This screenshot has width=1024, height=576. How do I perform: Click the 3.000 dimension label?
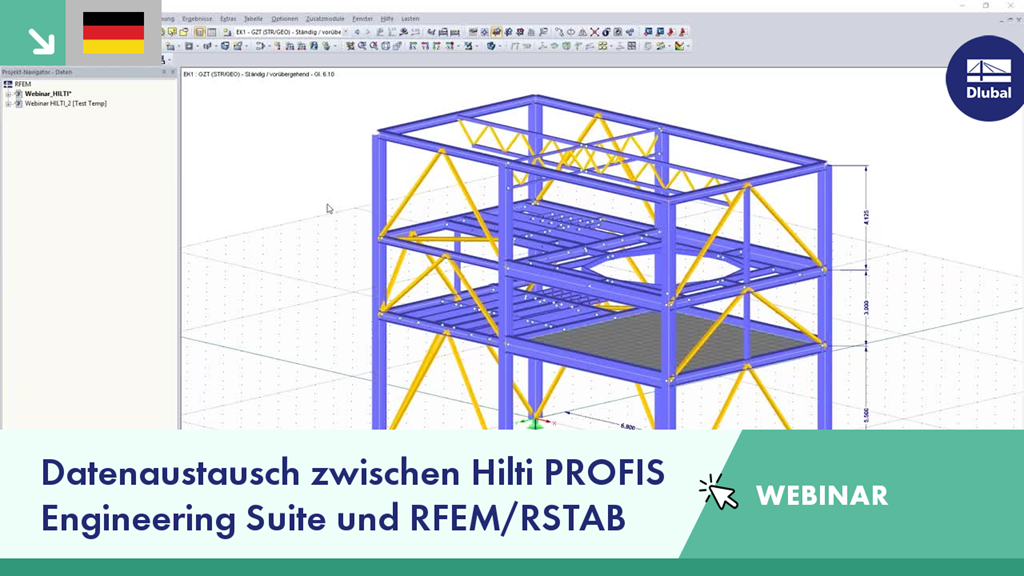pyautogui.click(x=867, y=308)
